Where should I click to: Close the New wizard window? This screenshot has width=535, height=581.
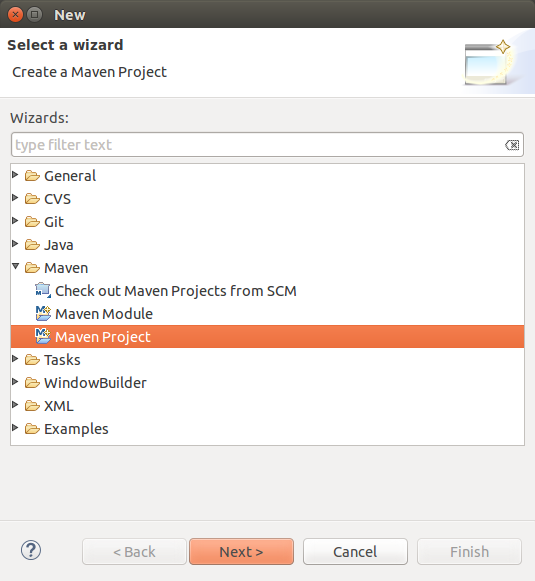[15, 15]
